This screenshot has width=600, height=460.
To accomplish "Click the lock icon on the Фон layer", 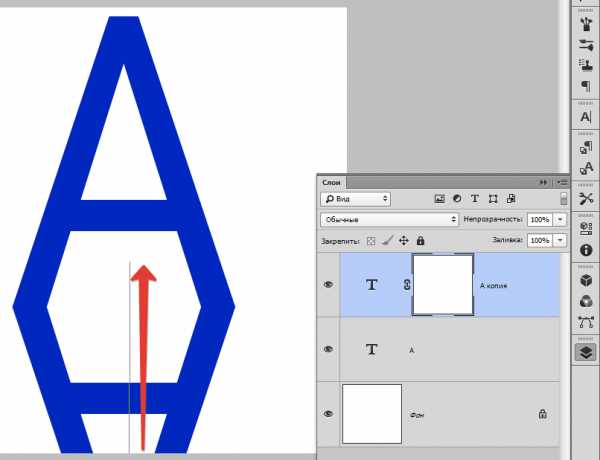I will pyautogui.click(x=542, y=414).
